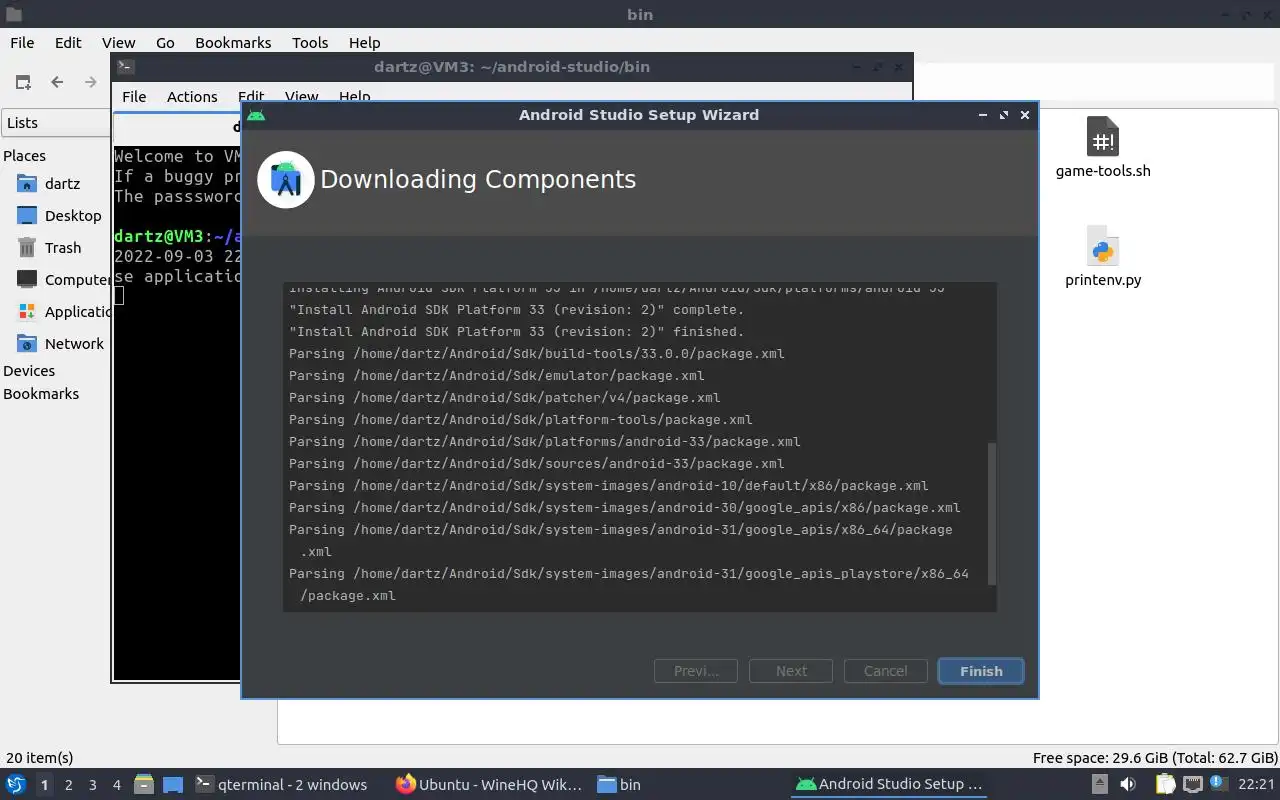
Task: Open File menu in qterminal window
Action: [x=134, y=96]
